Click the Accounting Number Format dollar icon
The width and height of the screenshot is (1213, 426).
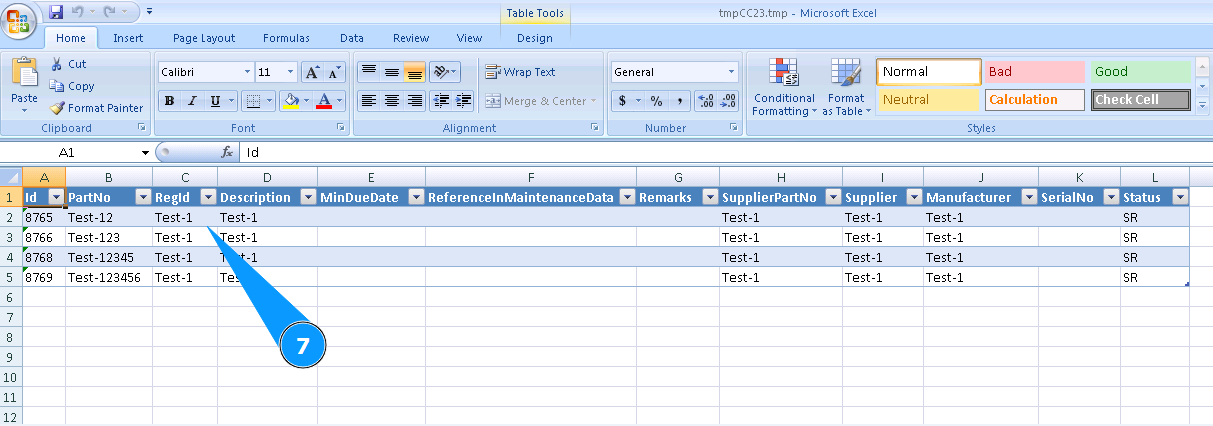click(622, 101)
